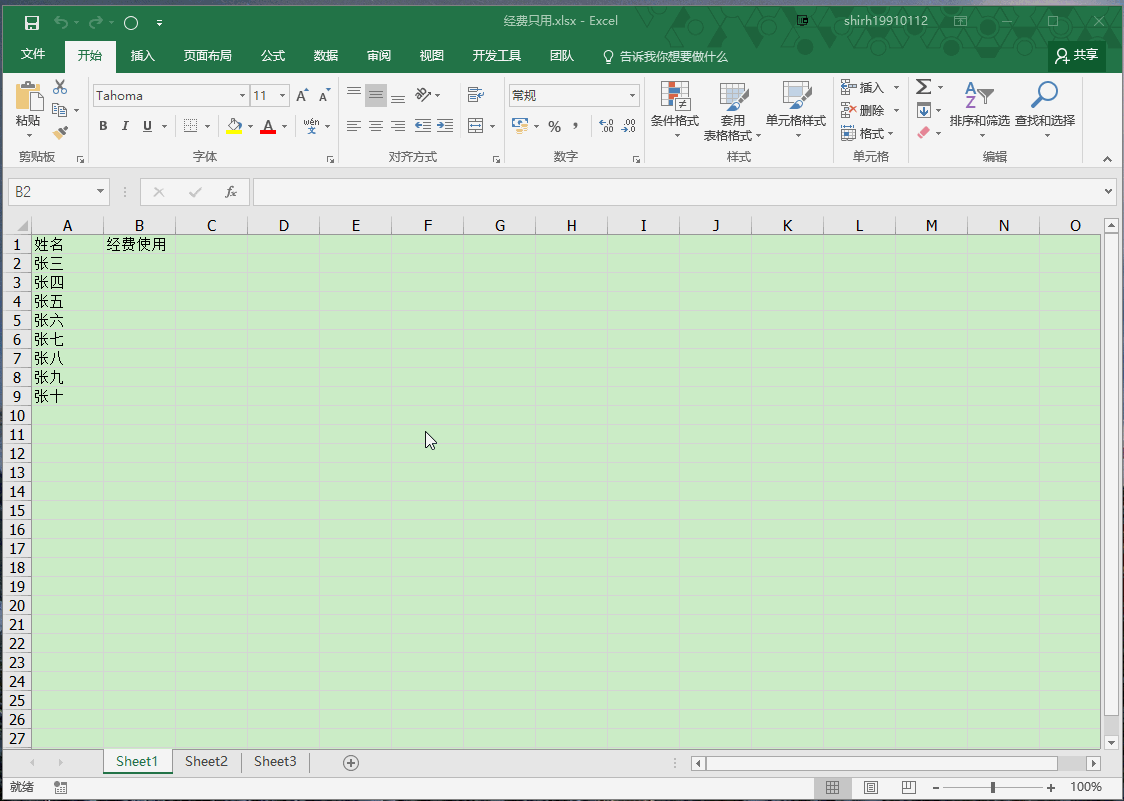Screen dimensions: 1124x801
Task: Click the increase indent icon
Action: click(445, 126)
